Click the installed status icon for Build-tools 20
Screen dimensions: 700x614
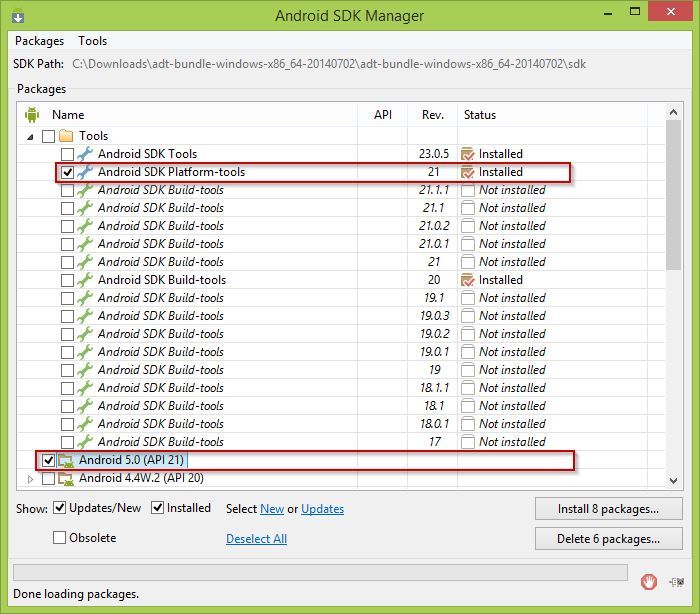(467, 280)
